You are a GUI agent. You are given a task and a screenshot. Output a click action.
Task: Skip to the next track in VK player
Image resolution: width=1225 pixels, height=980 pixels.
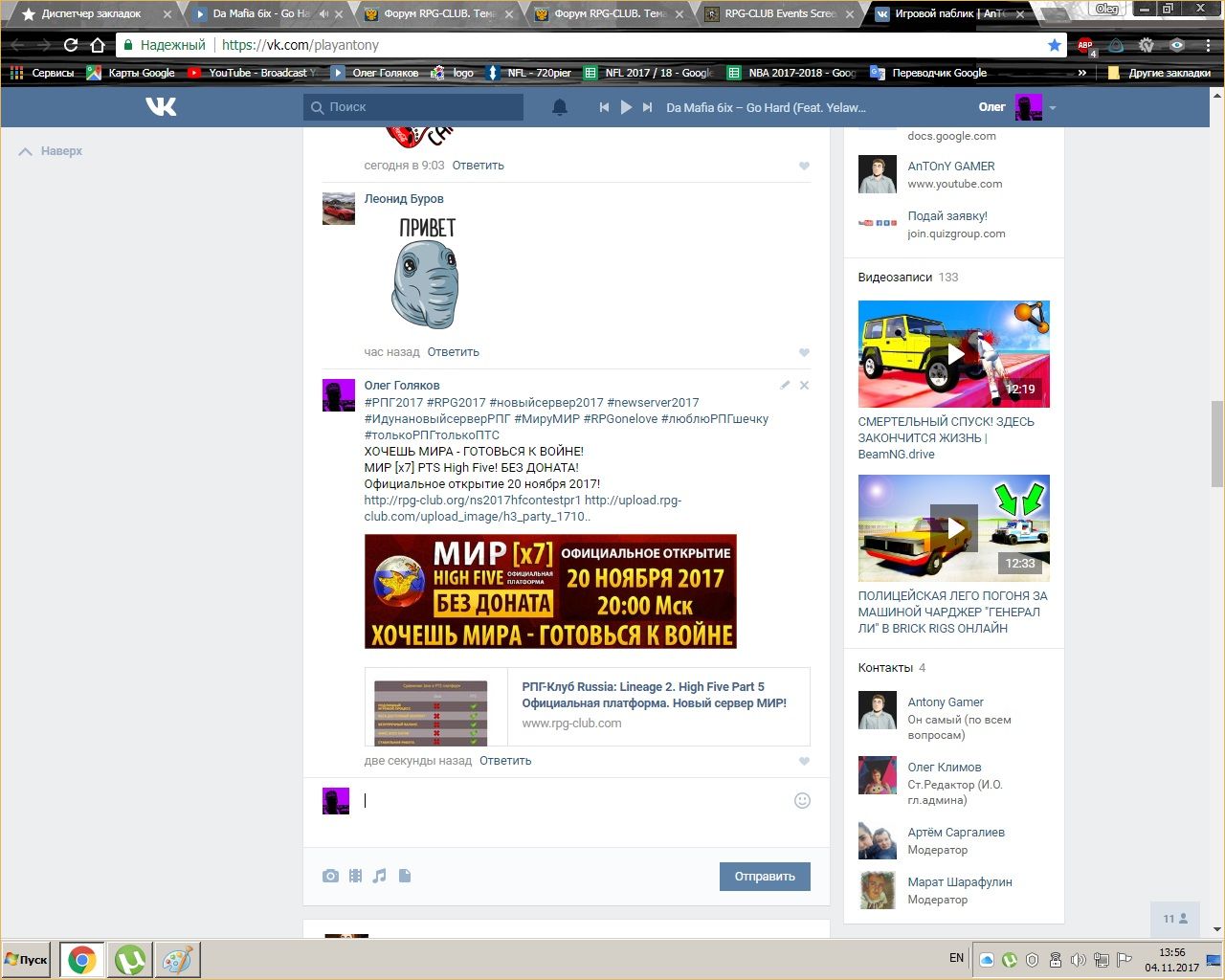click(x=648, y=107)
